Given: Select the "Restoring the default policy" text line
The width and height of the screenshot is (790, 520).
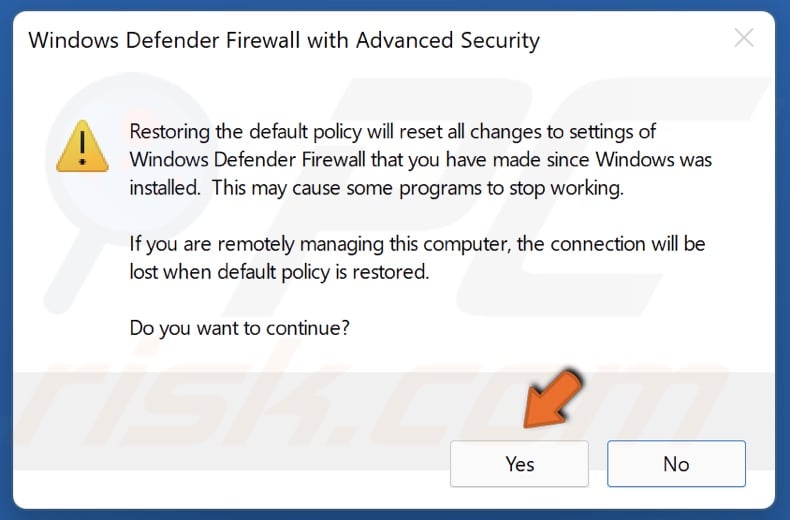Looking at the screenshot, I should click(x=393, y=132).
